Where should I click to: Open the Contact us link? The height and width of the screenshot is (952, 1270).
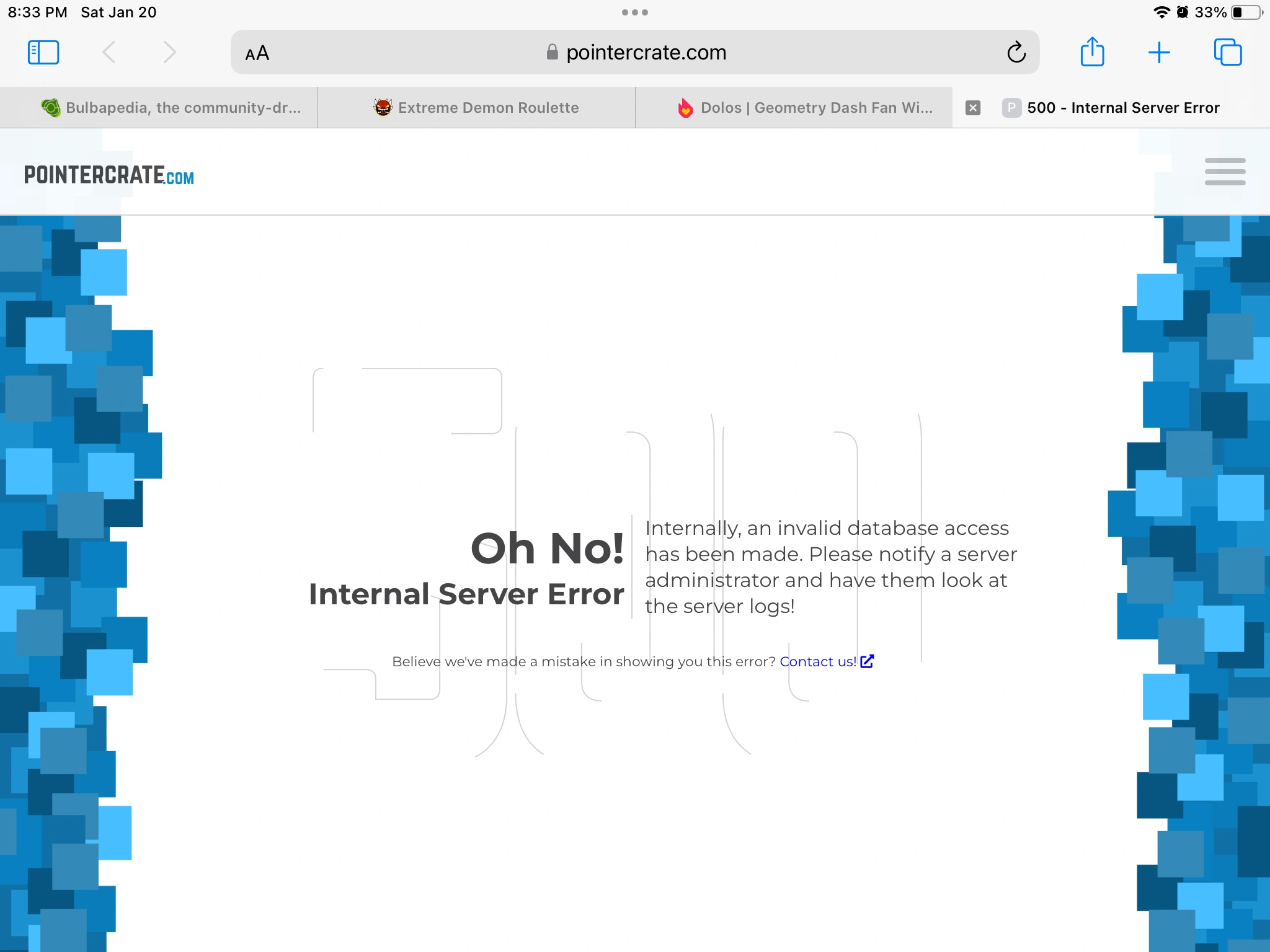(x=817, y=661)
